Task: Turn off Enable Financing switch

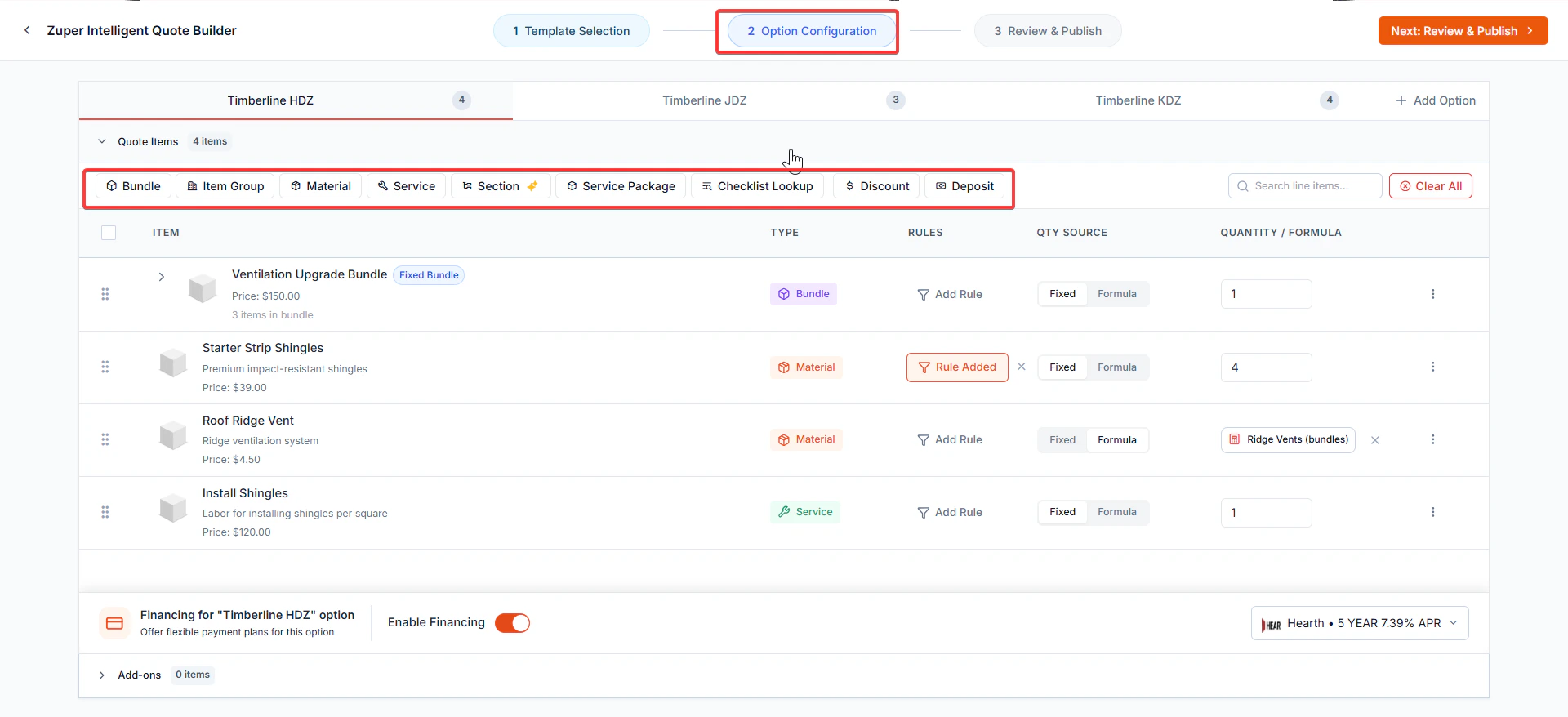Action: pos(512,623)
